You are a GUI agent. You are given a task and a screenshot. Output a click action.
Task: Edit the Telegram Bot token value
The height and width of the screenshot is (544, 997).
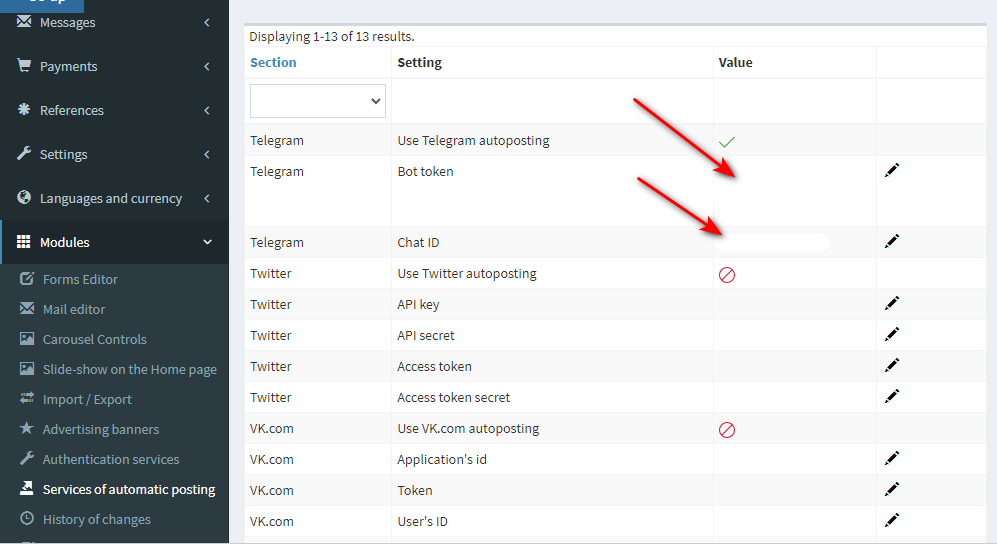tap(892, 170)
